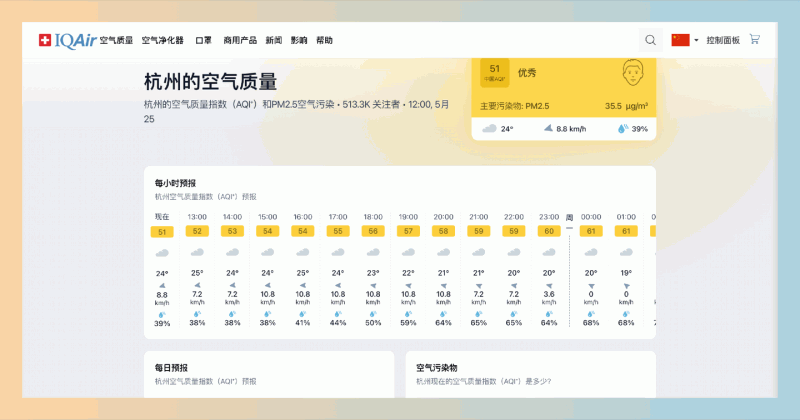Open the 影响 menu item
Viewport: 800px width, 420px height.
299,40
